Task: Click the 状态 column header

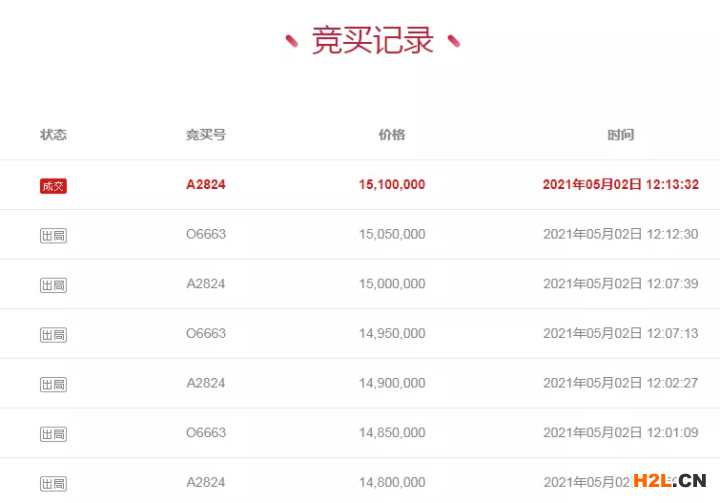Action: pyautogui.click(x=53, y=135)
